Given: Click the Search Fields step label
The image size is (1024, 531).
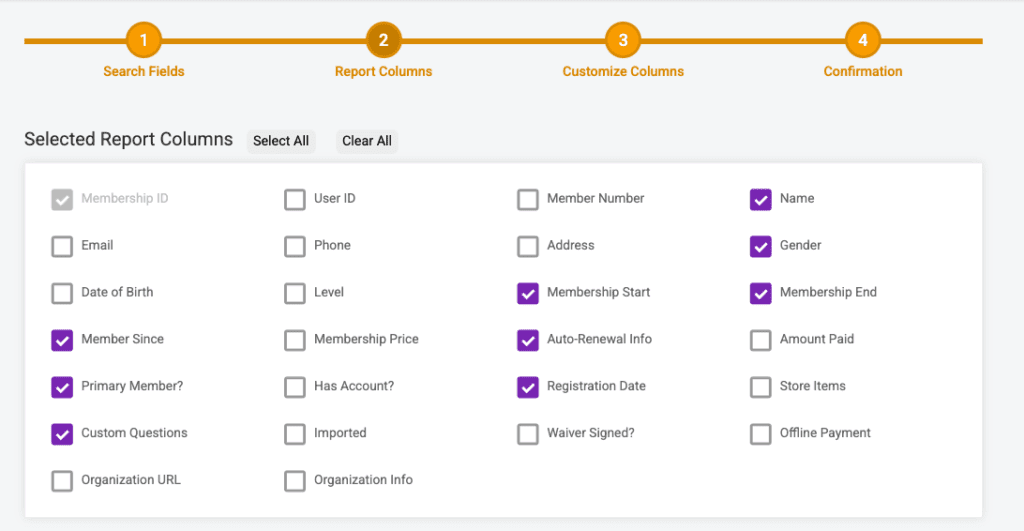Looking at the screenshot, I should click(144, 72).
